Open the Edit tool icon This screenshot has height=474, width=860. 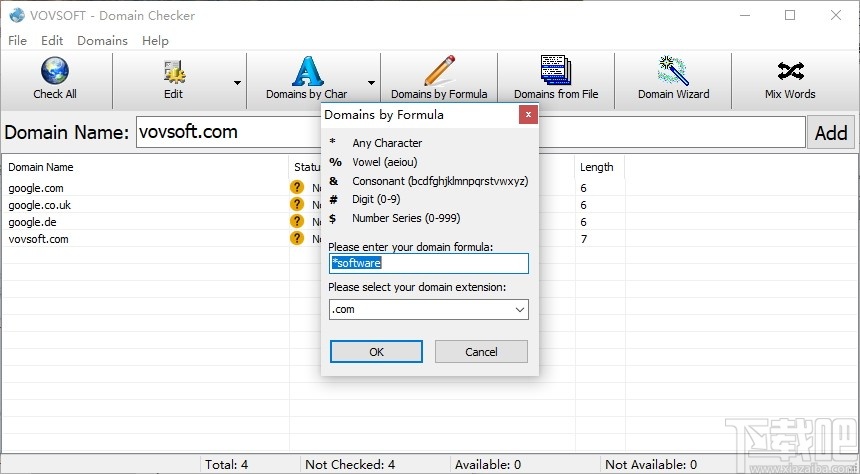174,72
